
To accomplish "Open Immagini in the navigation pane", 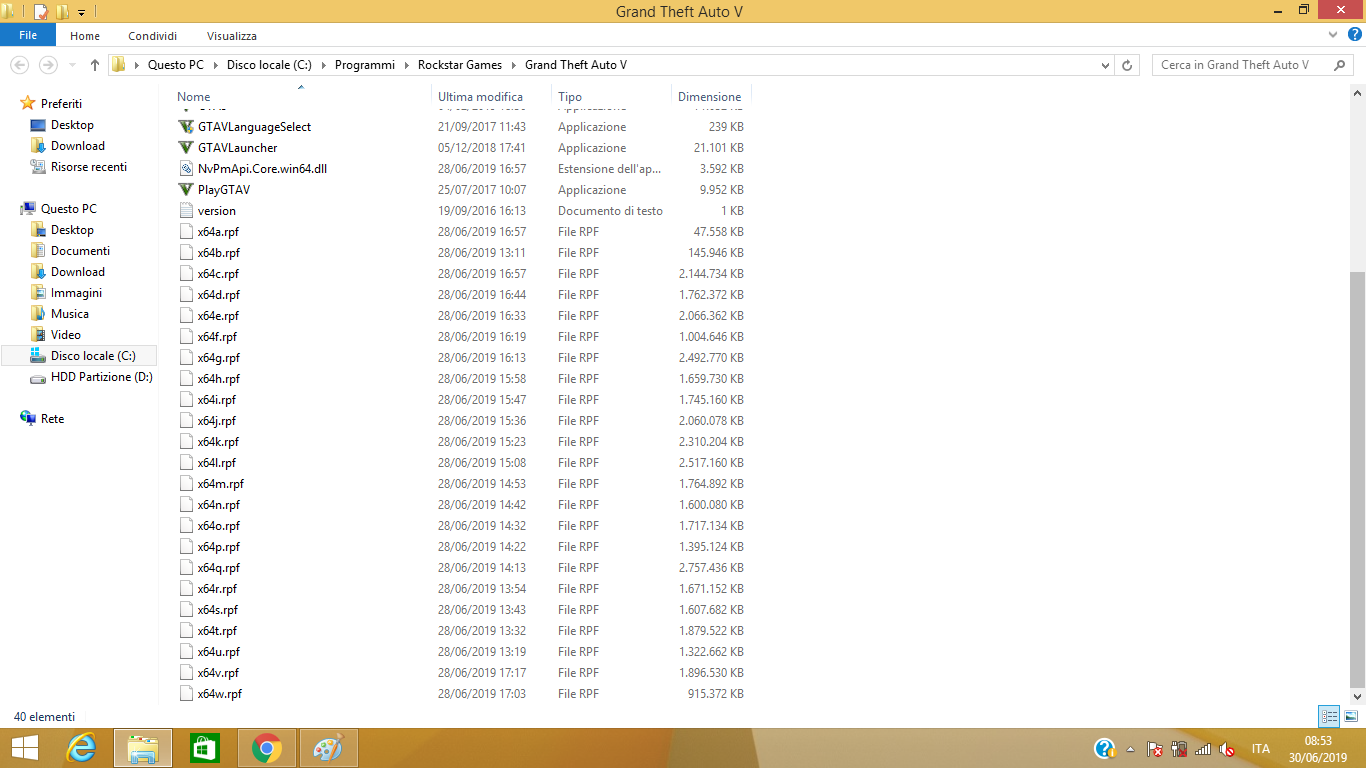I will pos(76,293).
